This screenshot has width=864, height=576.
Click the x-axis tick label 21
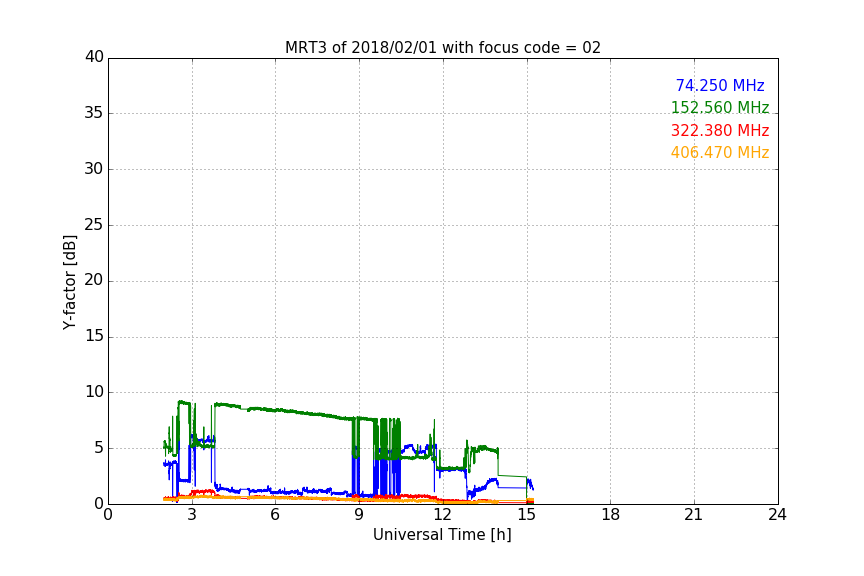click(694, 515)
